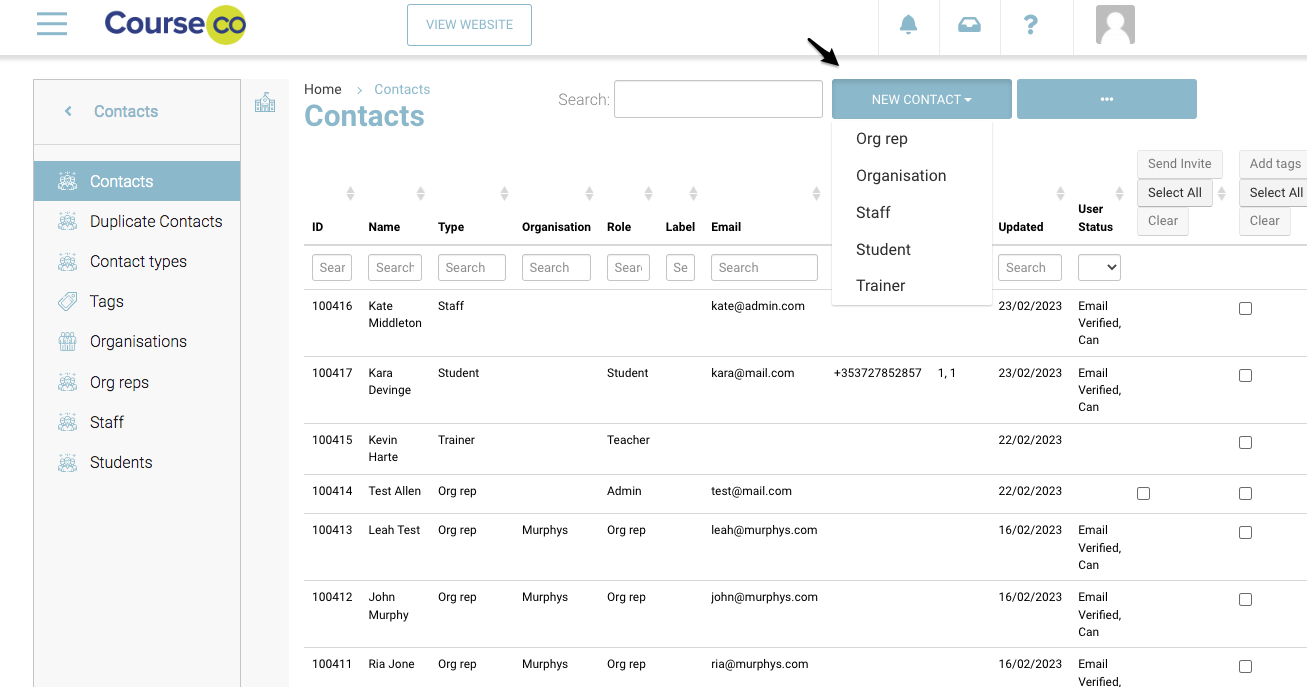The width and height of the screenshot is (1307, 687).
Task: Open the hamburger navigation menu
Action: (x=52, y=24)
